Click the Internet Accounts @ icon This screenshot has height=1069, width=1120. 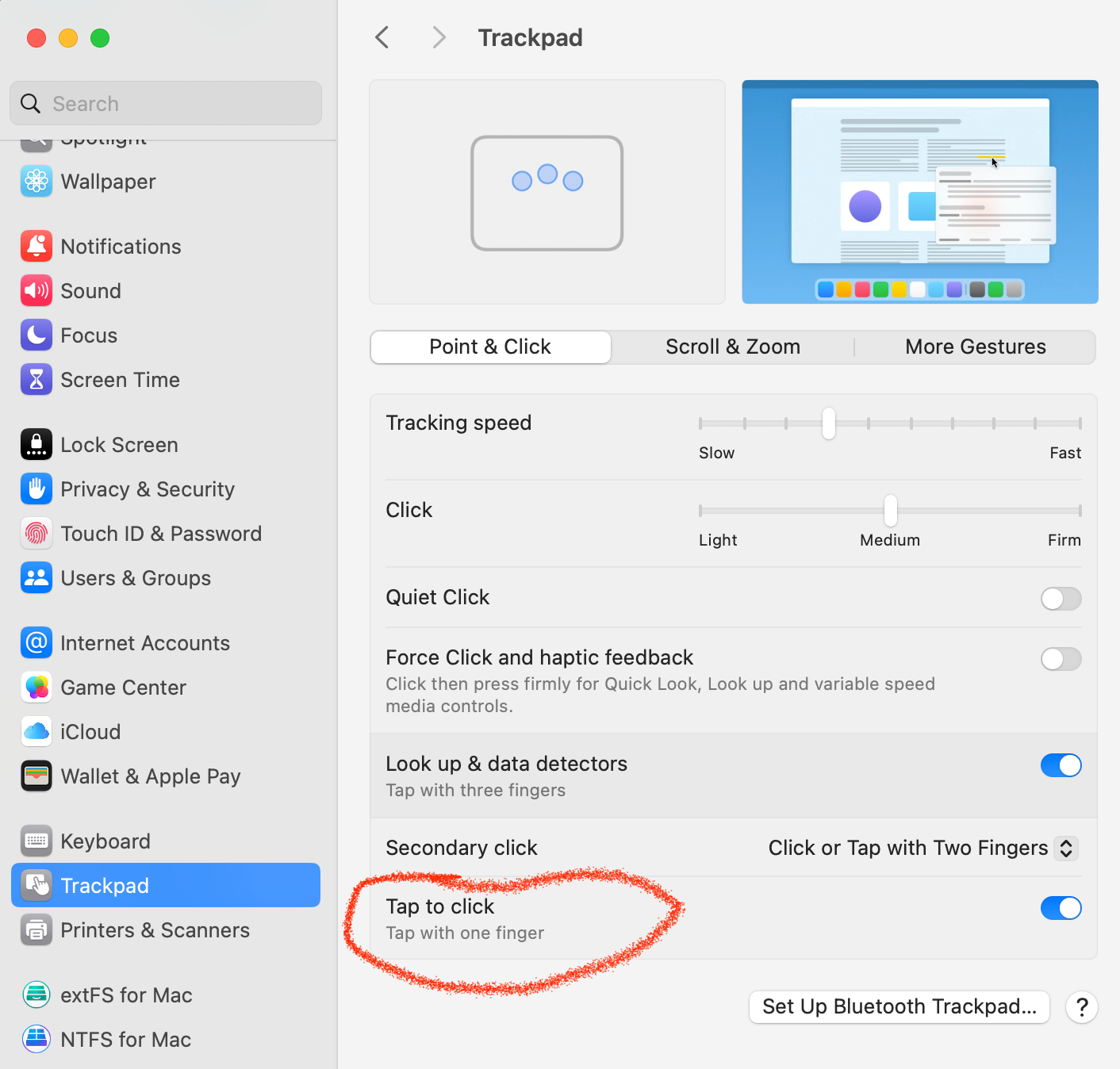(x=36, y=643)
